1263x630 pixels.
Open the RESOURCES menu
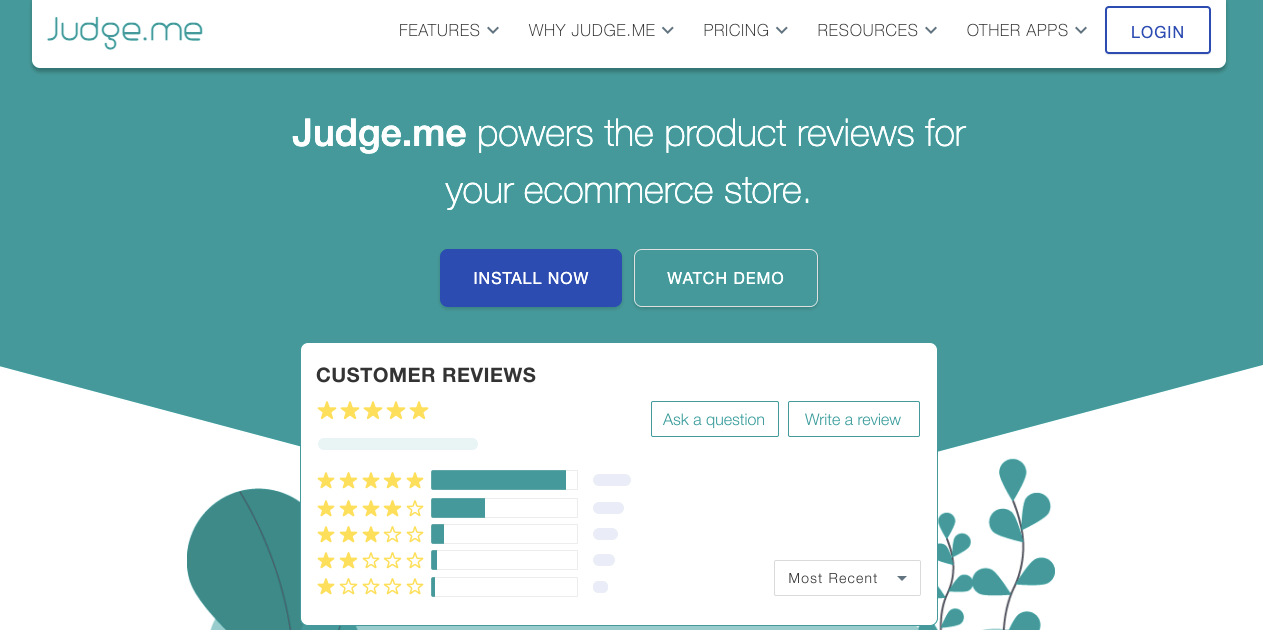click(x=877, y=31)
